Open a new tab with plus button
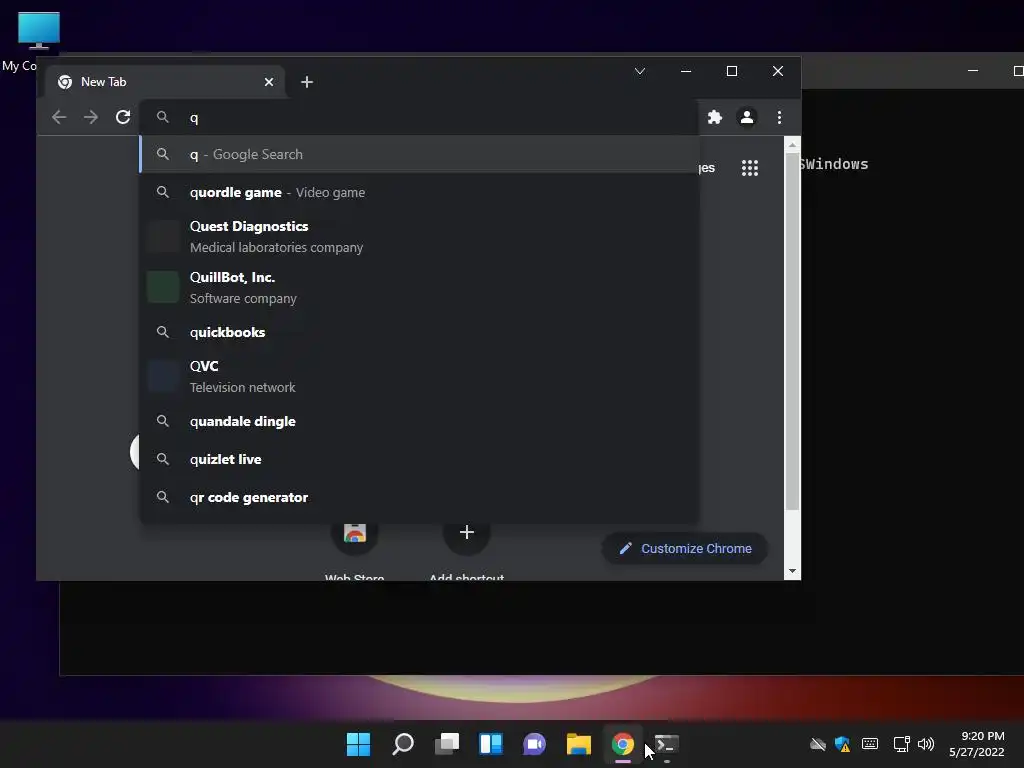 point(307,82)
